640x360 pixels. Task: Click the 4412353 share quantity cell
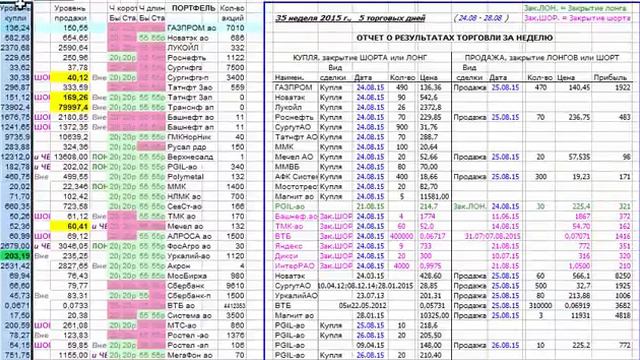click(x=232, y=306)
